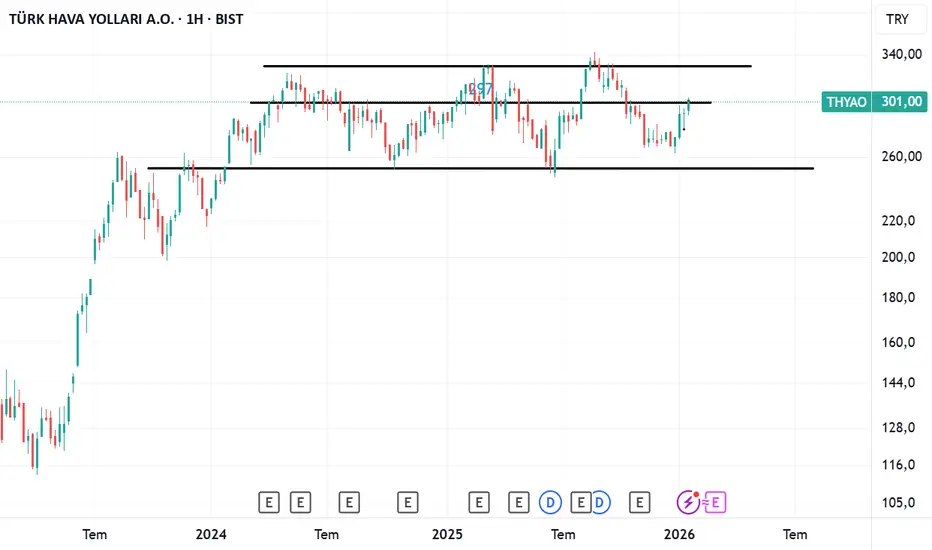Click the last gray earnings E marker
This screenshot has height=550, width=932.
640,502
